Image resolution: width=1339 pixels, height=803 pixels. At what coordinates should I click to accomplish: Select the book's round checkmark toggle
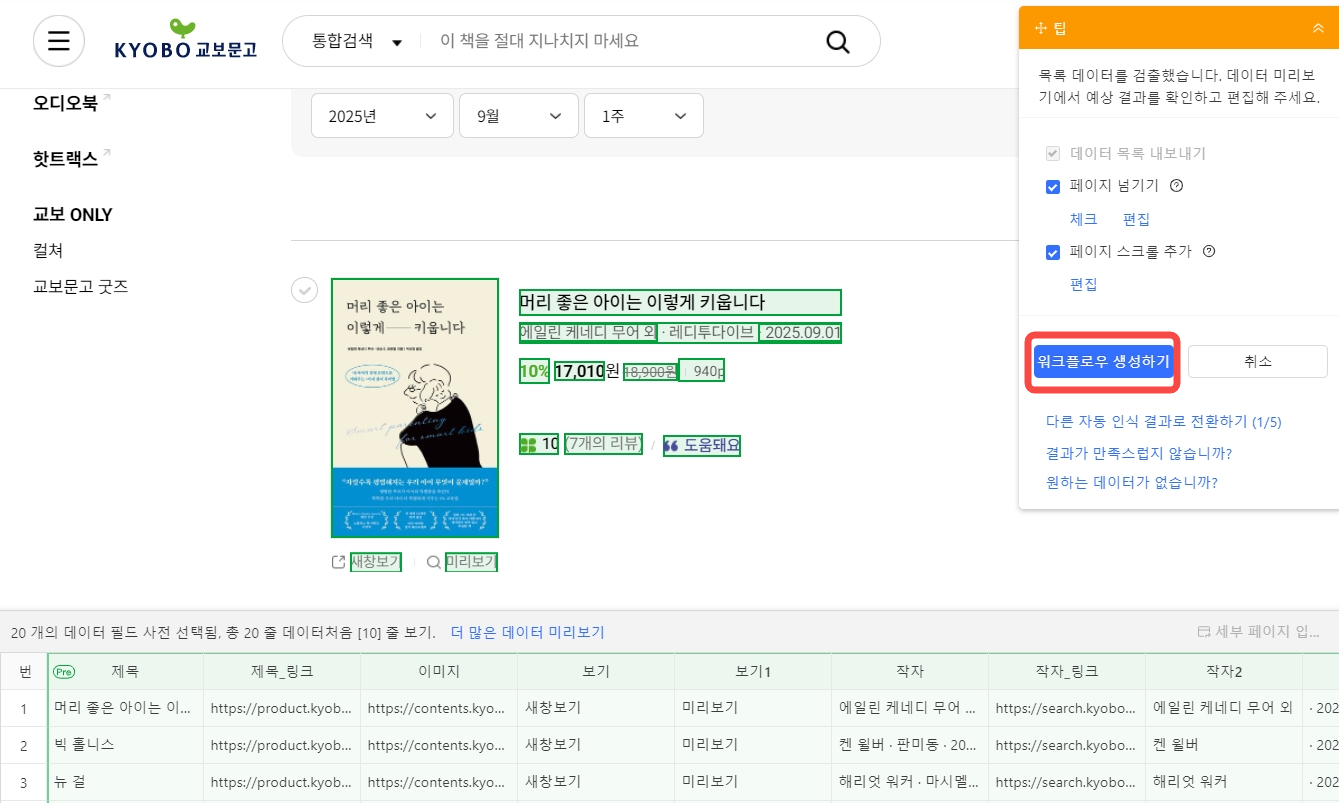pos(304,290)
